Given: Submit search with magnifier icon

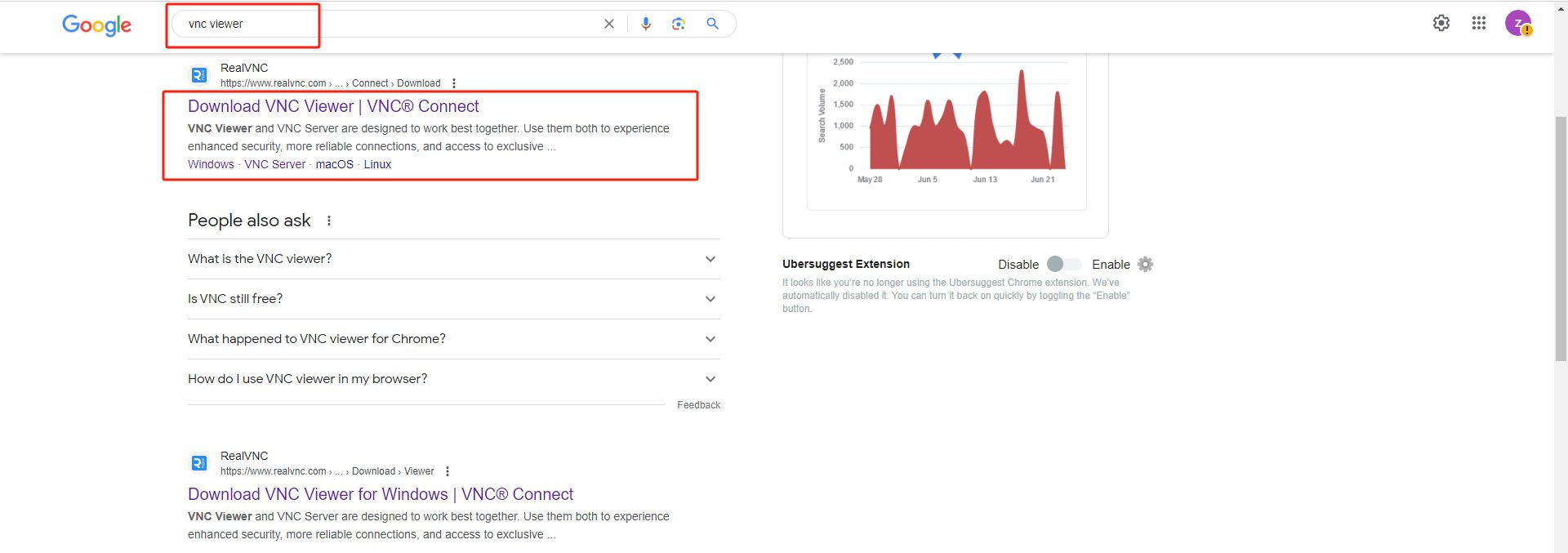Looking at the screenshot, I should pos(712,24).
